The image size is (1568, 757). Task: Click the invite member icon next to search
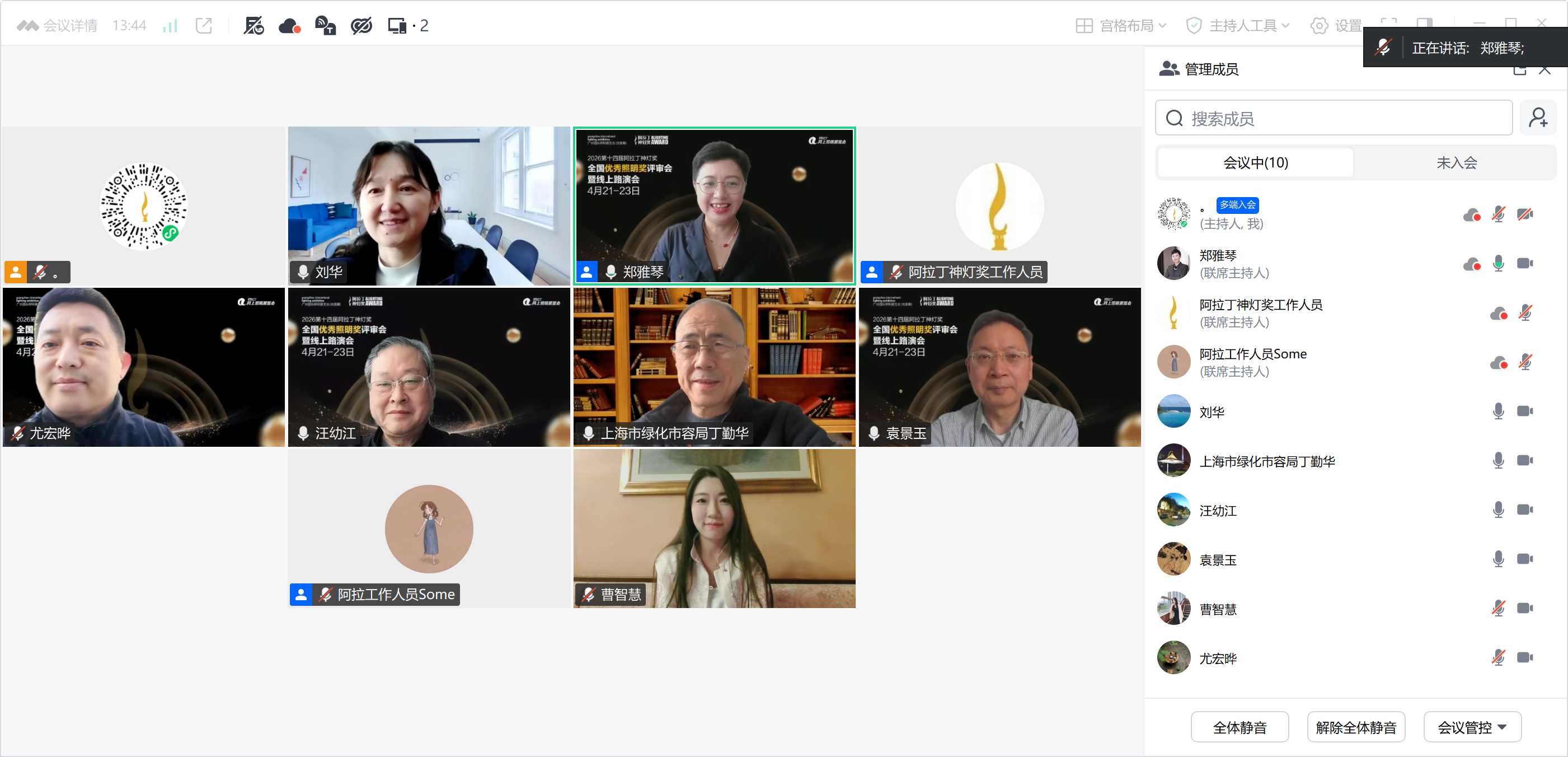click(x=1538, y=118)
